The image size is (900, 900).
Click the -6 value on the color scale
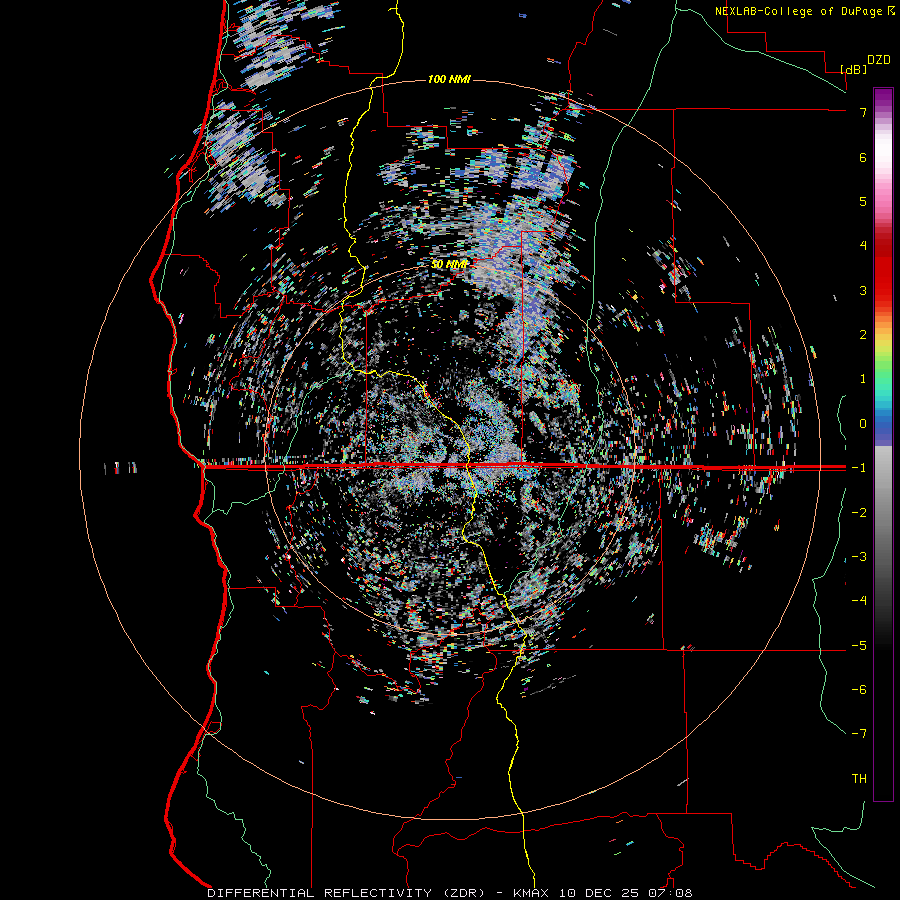point(859,690)
